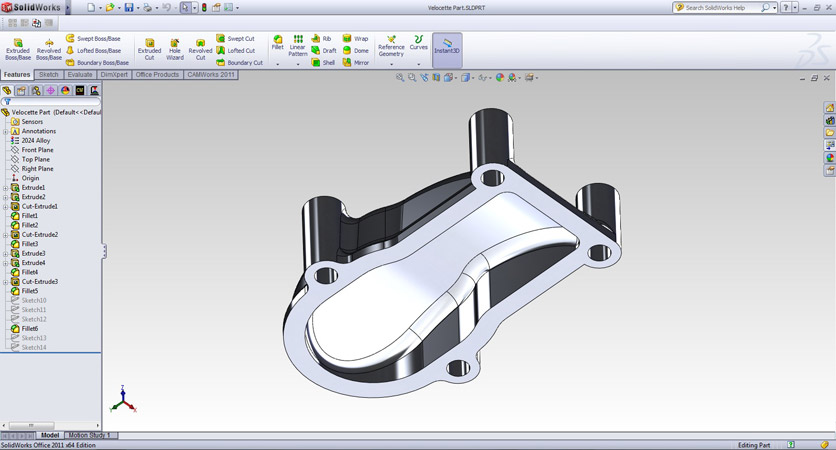Select Fillet6 in the feature tree

coord(30,329)
